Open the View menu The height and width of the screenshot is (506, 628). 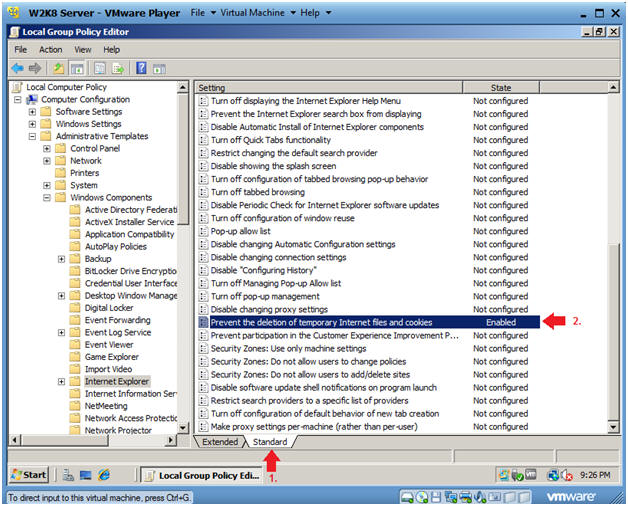[x=83, y=50]
